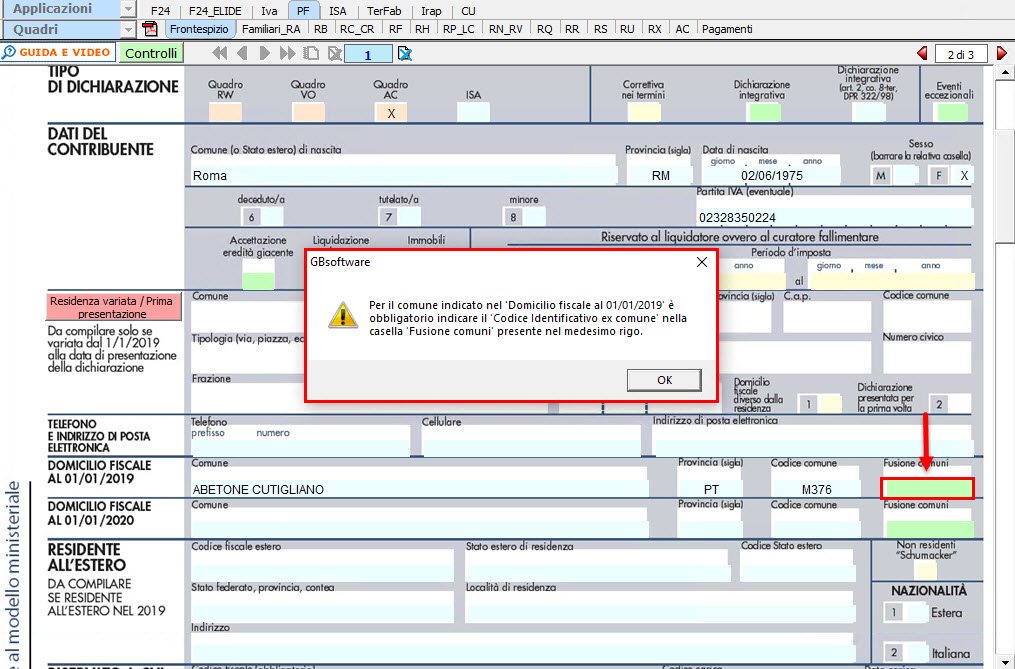
Task: Check the minore box 8
Action: 535,217
